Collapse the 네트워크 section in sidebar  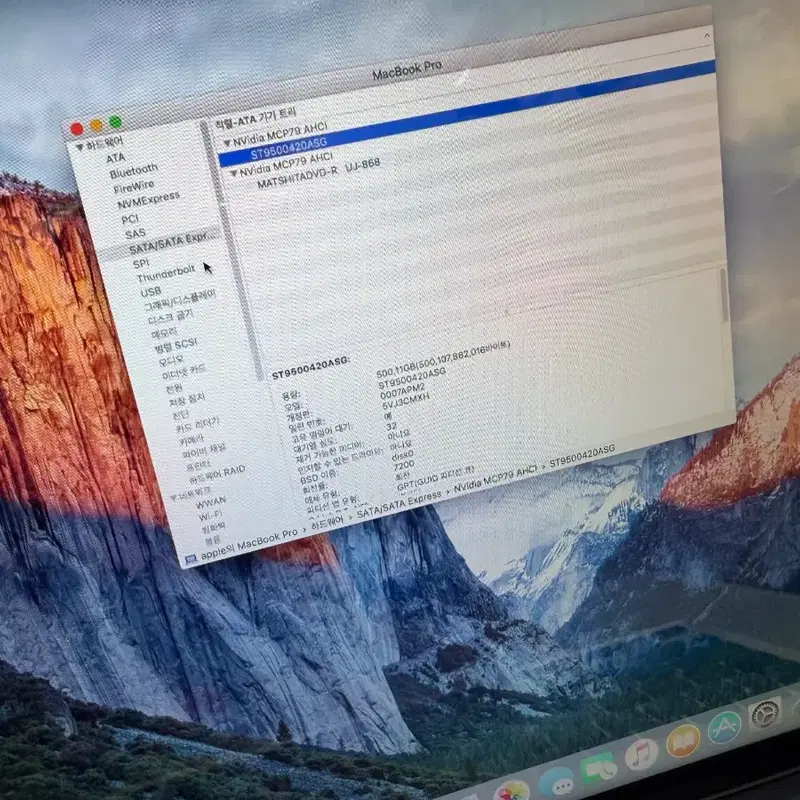click(173, 497)
